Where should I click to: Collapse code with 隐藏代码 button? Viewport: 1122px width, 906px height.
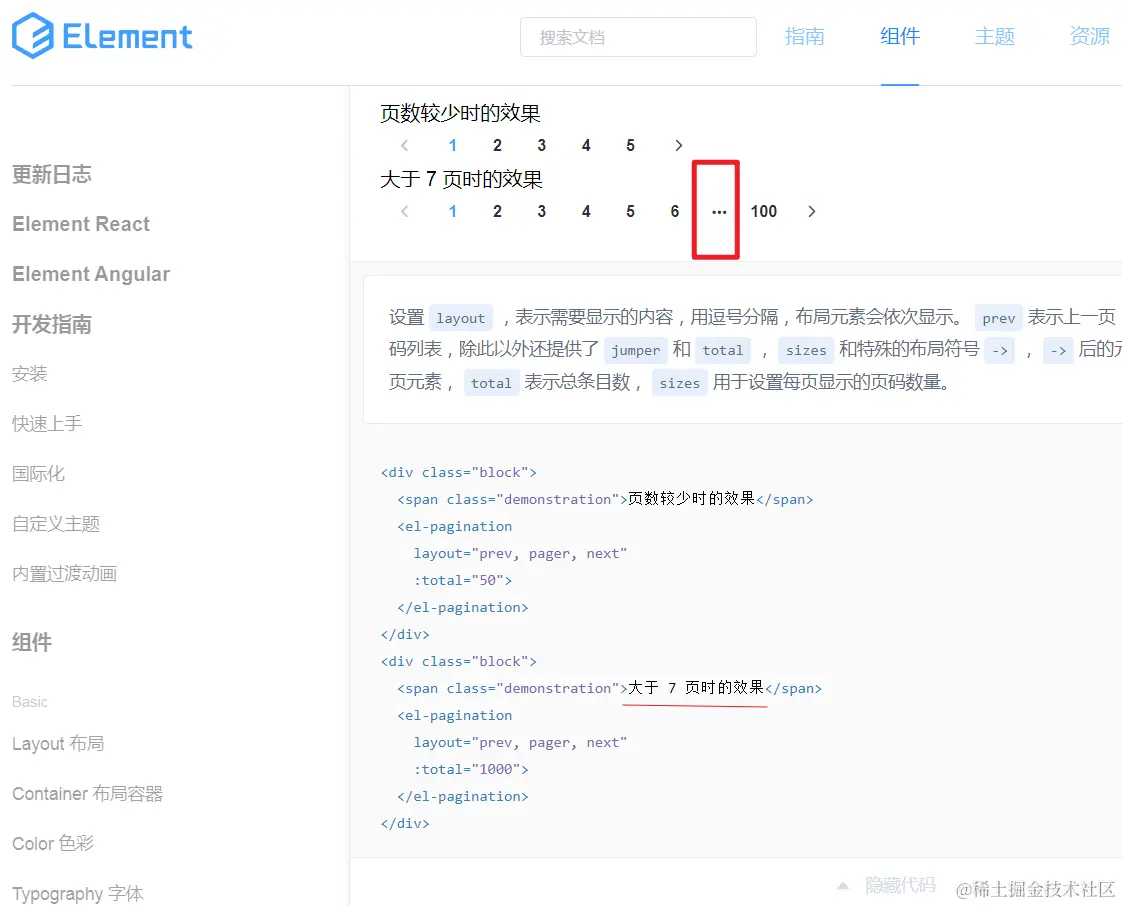(x=900, y=885)
